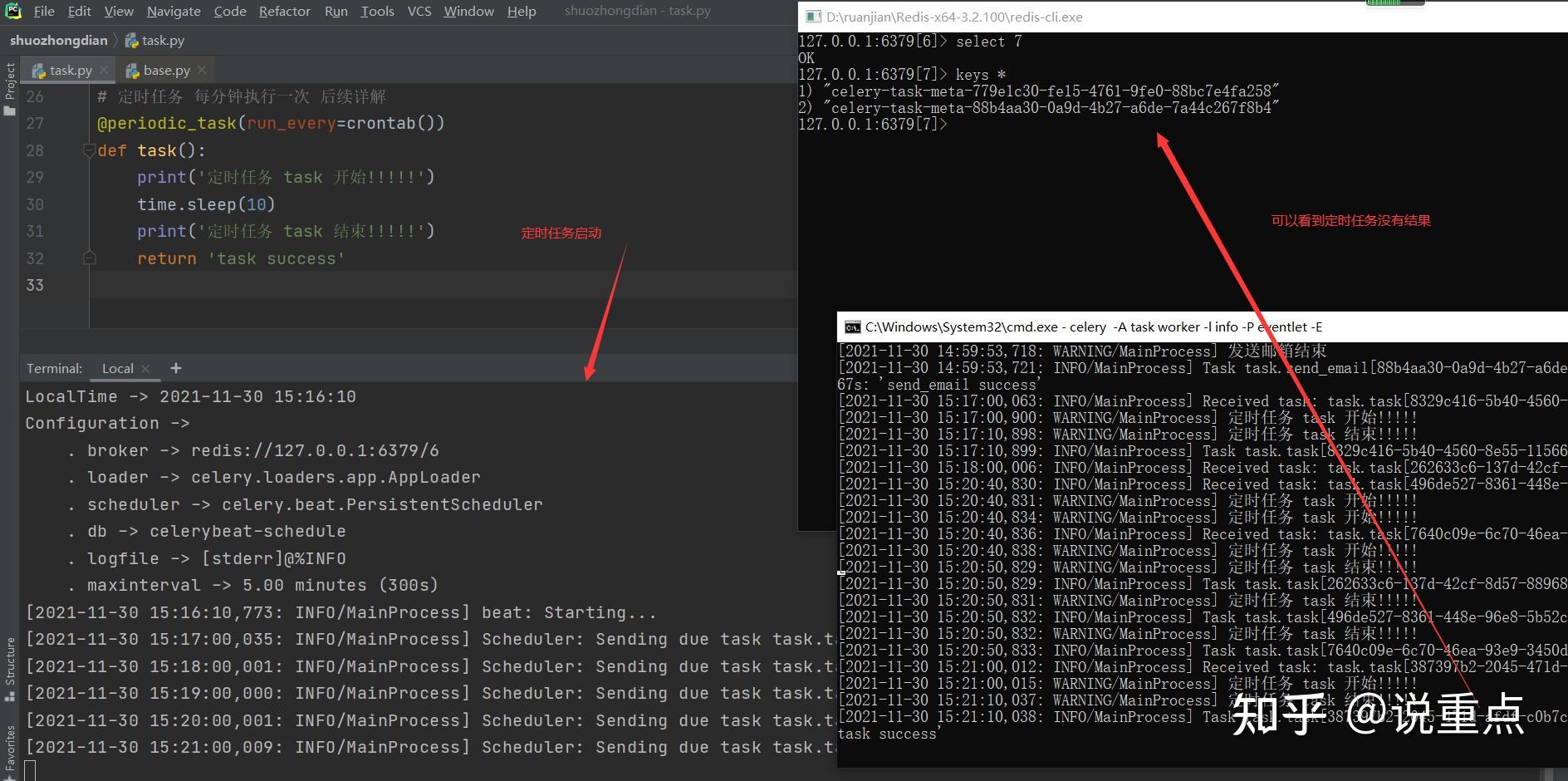This screenshot has height=781, width=1568.
Task: Open the Navigate menu
Action: click(x=174, y=11)
